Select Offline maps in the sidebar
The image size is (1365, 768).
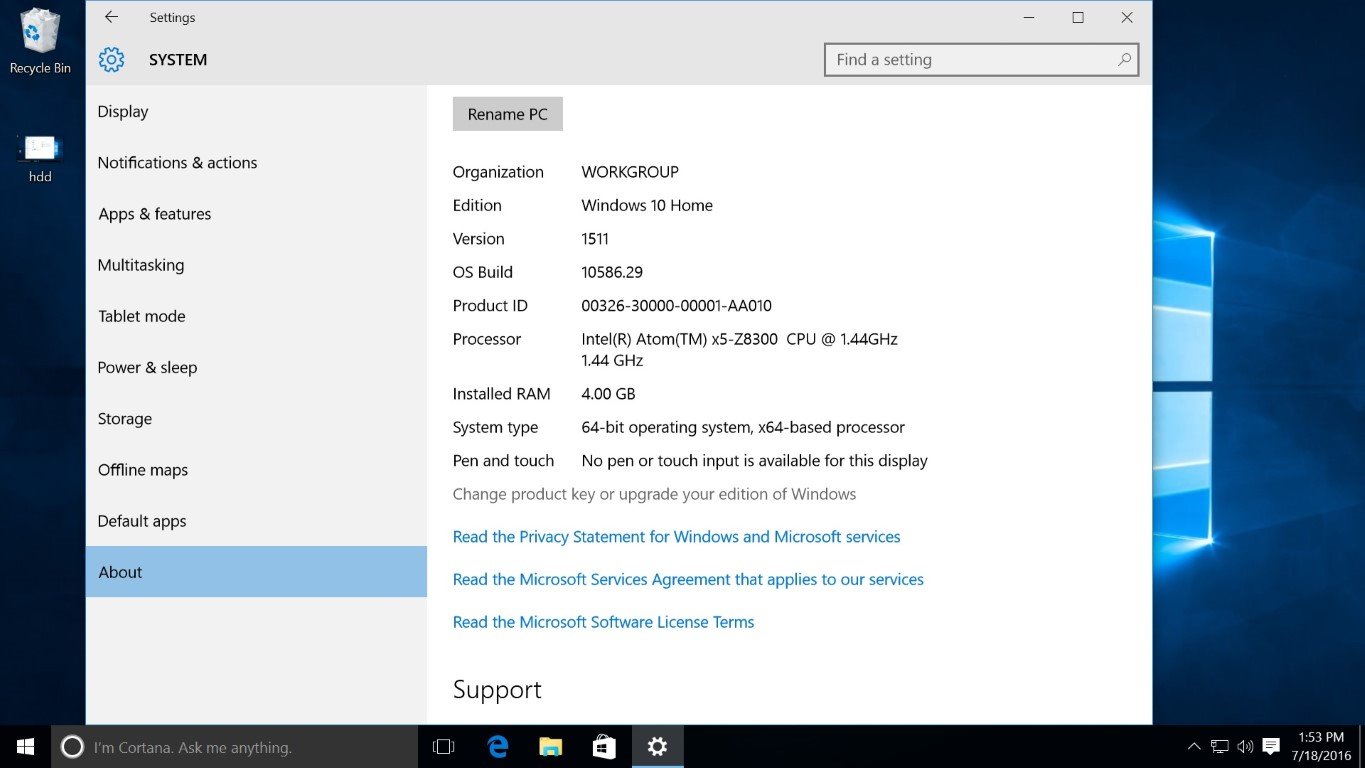[x=256, y=469]
